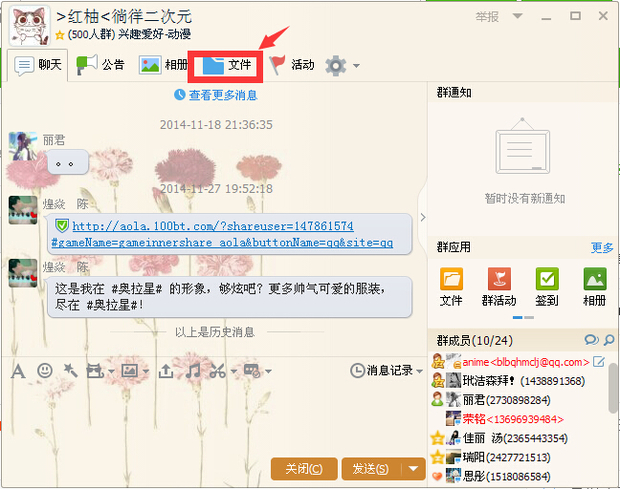Click the 发送(S) button
This screenshot has height=489, width=620.
click(x=371, y=469)
